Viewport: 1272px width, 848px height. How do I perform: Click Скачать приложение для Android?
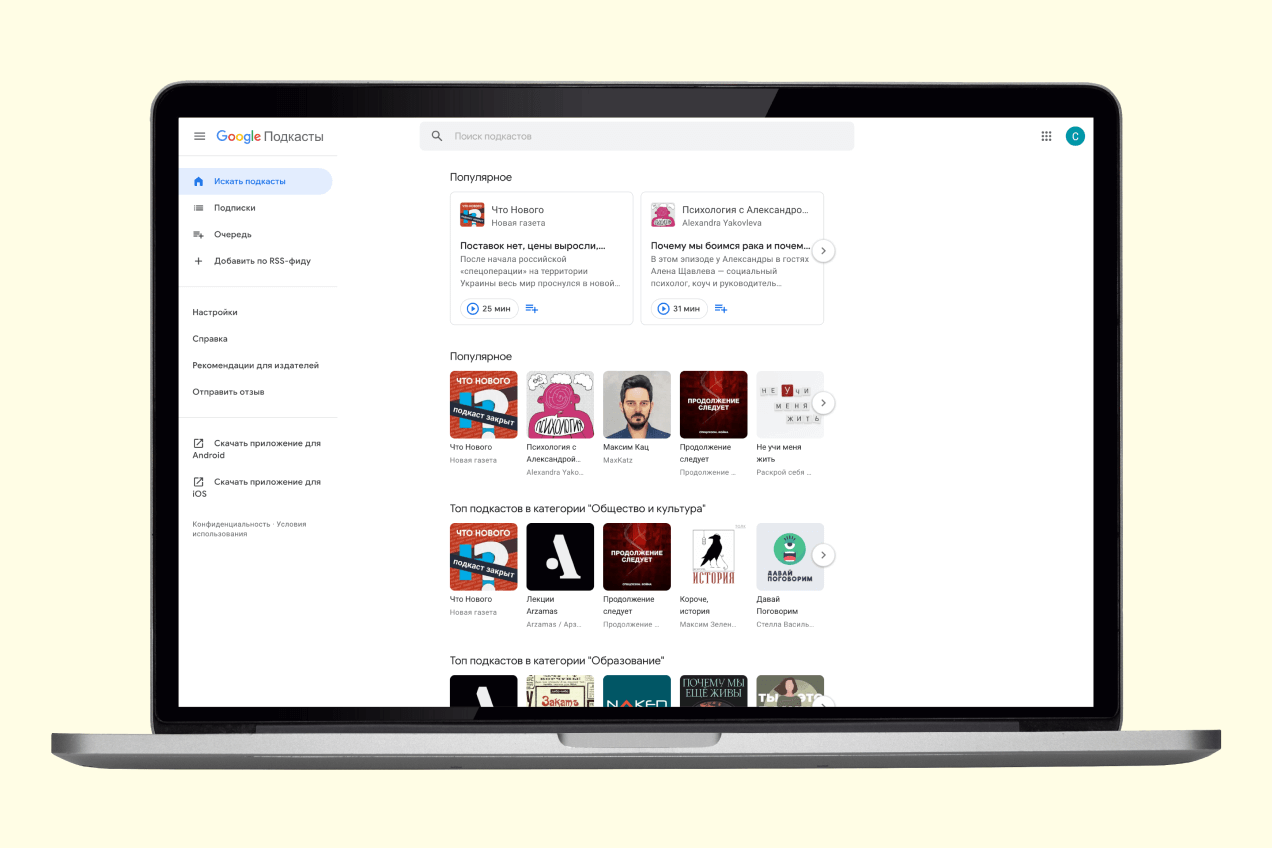257,449
